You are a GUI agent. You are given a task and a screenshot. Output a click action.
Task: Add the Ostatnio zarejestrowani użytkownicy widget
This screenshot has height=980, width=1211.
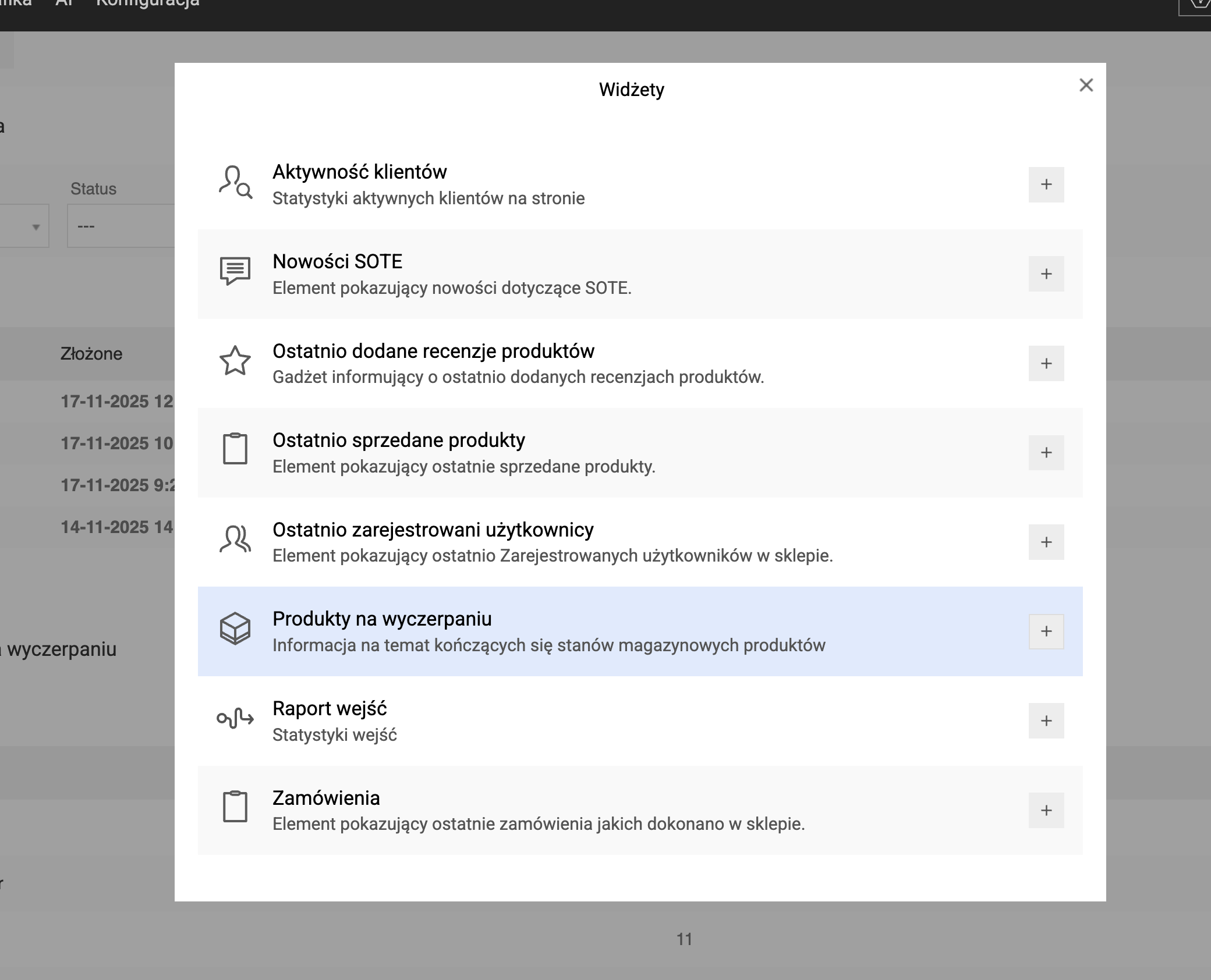coord(1046,542)
